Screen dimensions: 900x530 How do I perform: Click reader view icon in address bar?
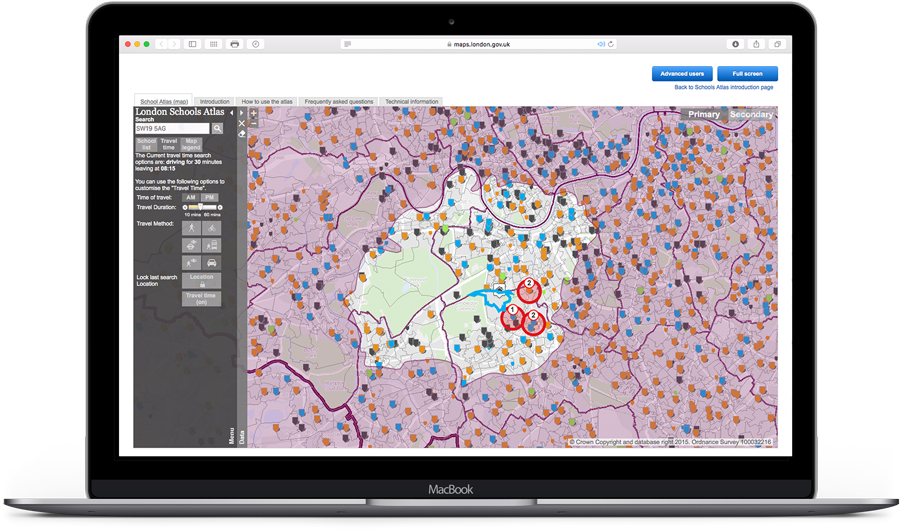pos(348,44)
